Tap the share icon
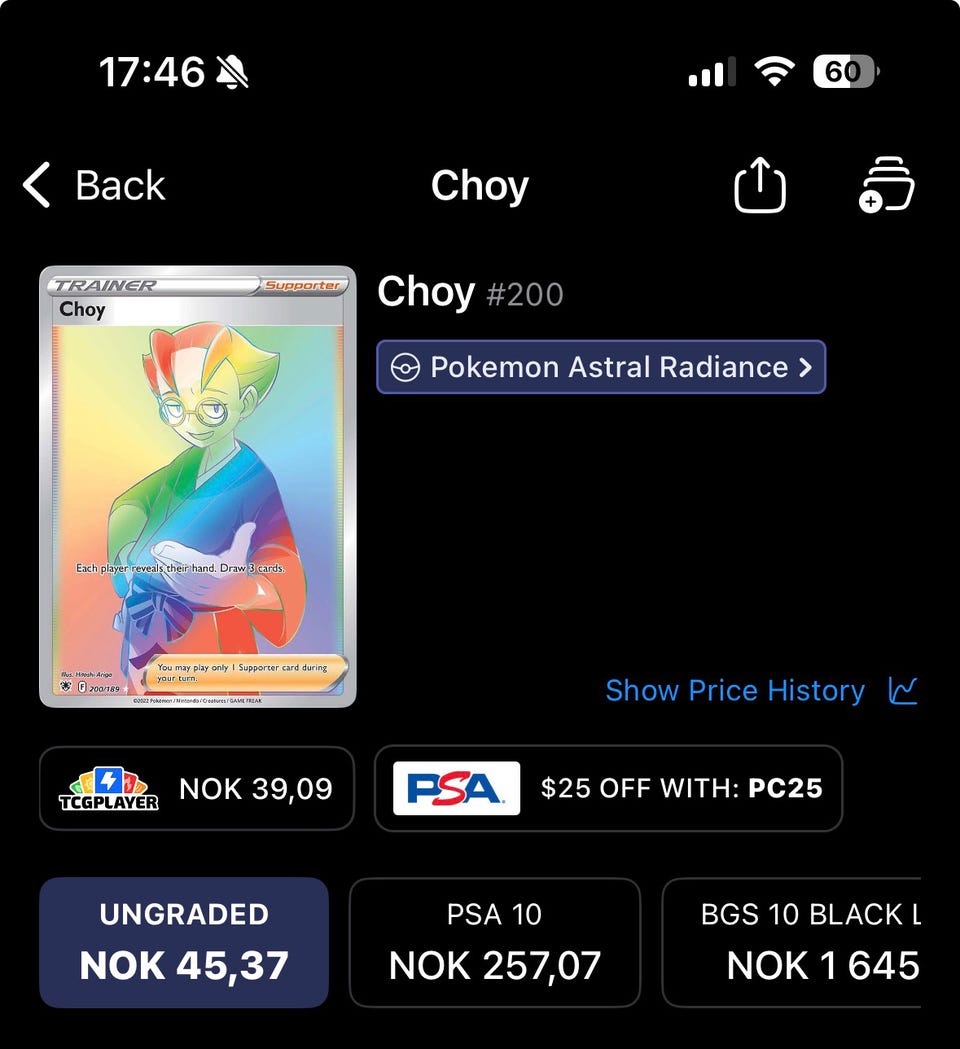Viewport: 960px width, 1049px height. pyautogui.click(x=759, y=185)
